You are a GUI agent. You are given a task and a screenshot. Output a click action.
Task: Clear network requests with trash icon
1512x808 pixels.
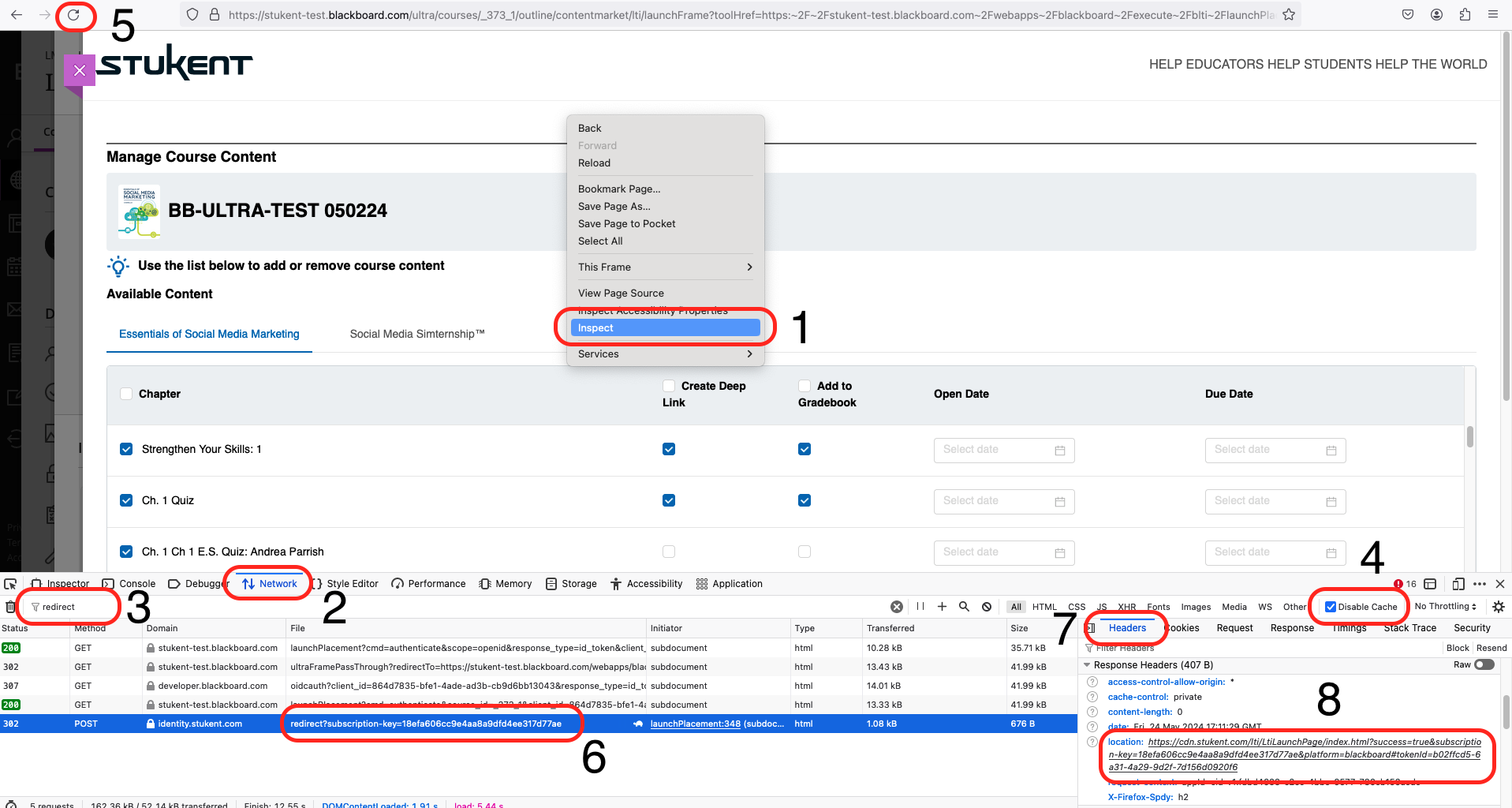click(10, 607)
